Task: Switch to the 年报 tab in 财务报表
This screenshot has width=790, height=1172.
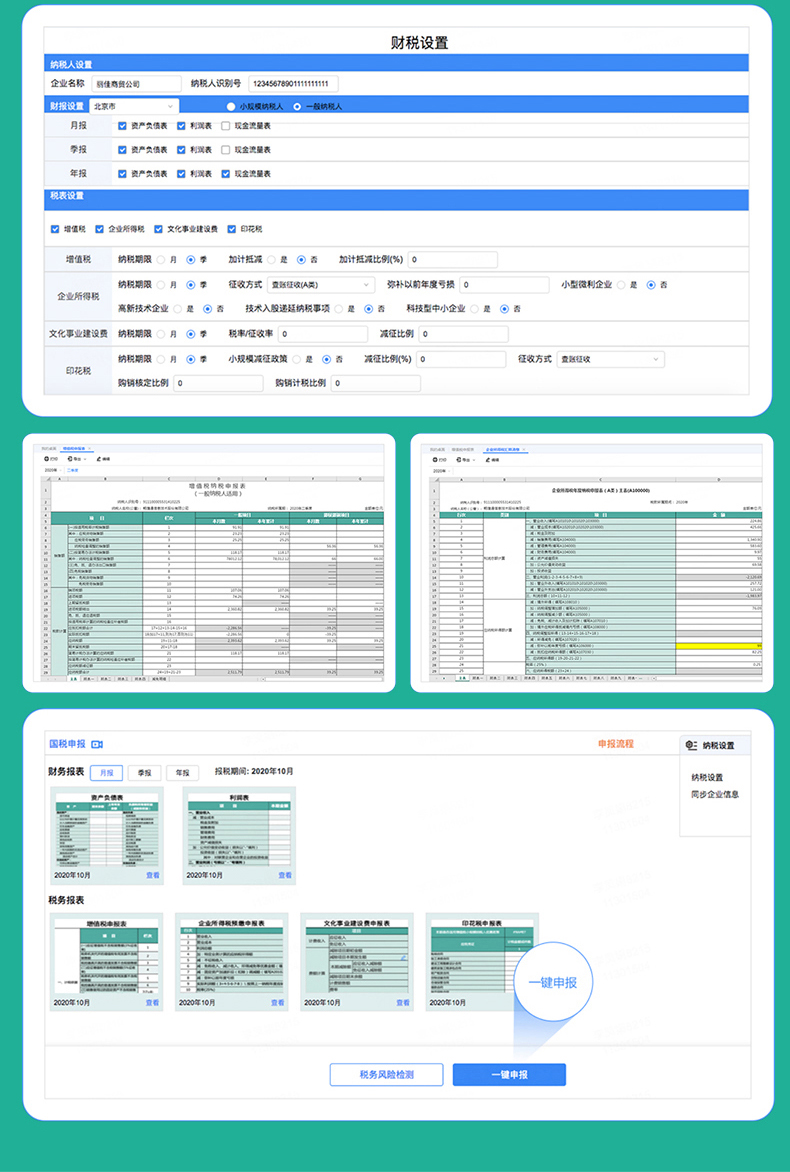Action: pos(182,772)
